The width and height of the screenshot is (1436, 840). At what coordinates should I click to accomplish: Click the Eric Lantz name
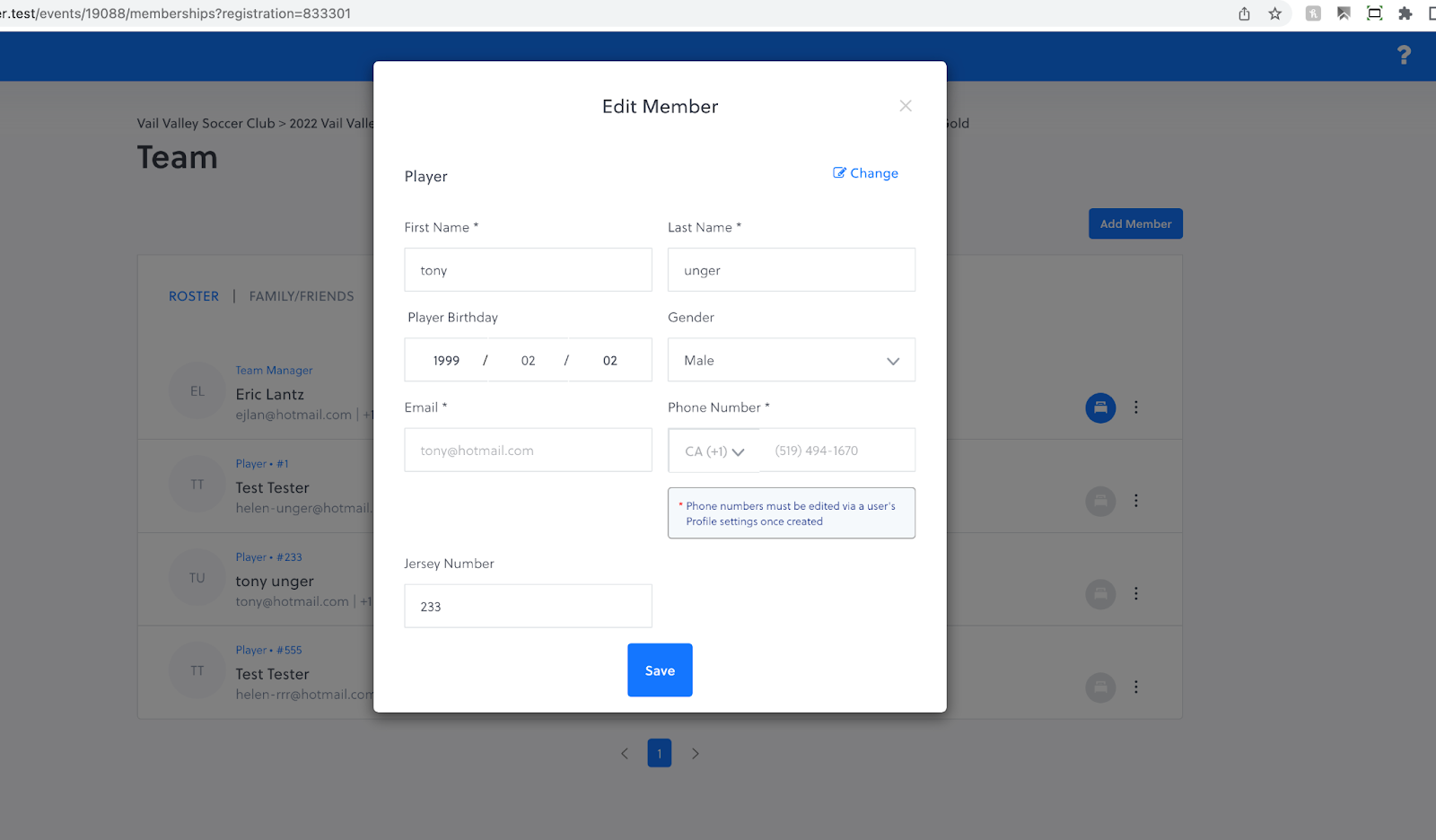tap(270, 394)
